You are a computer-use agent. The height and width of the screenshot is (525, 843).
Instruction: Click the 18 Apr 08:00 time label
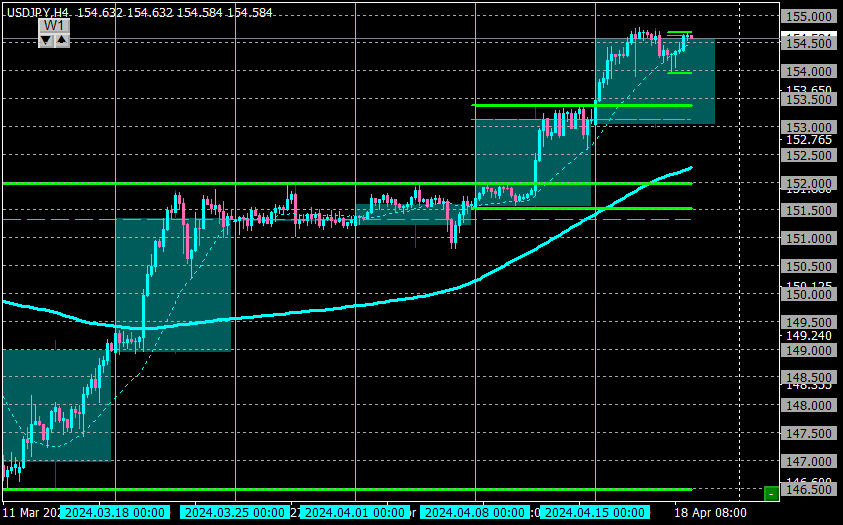pyautogui.click(x=710, y=513)
